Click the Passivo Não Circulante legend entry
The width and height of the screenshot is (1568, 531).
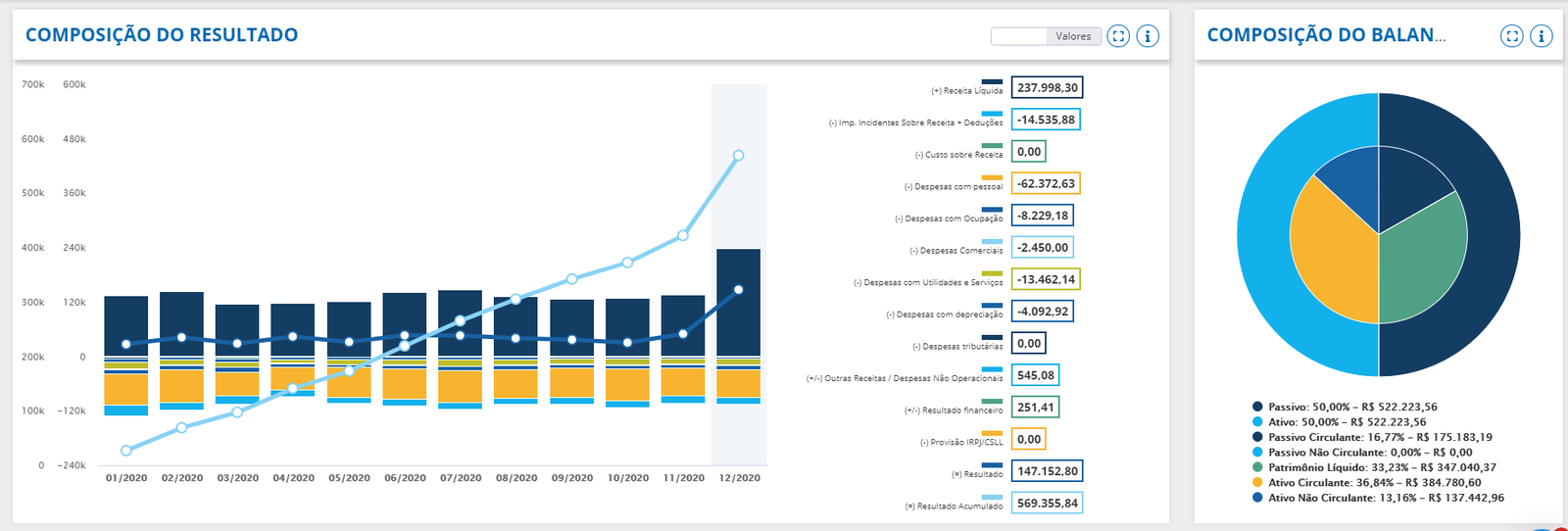click(x=1362, y=453)
